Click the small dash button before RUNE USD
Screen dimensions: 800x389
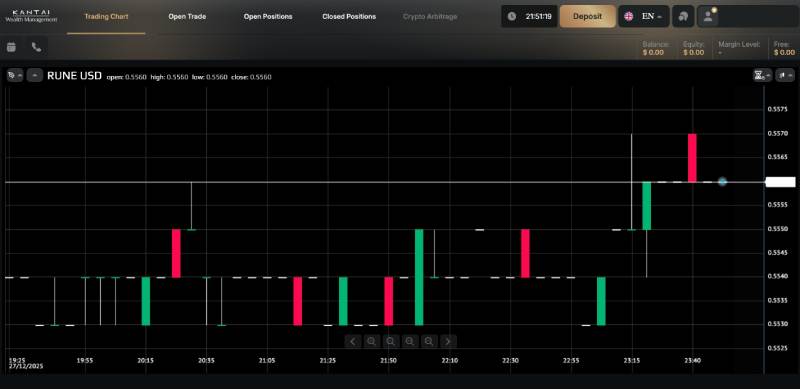pyautogui.click(x=35, y=76)
